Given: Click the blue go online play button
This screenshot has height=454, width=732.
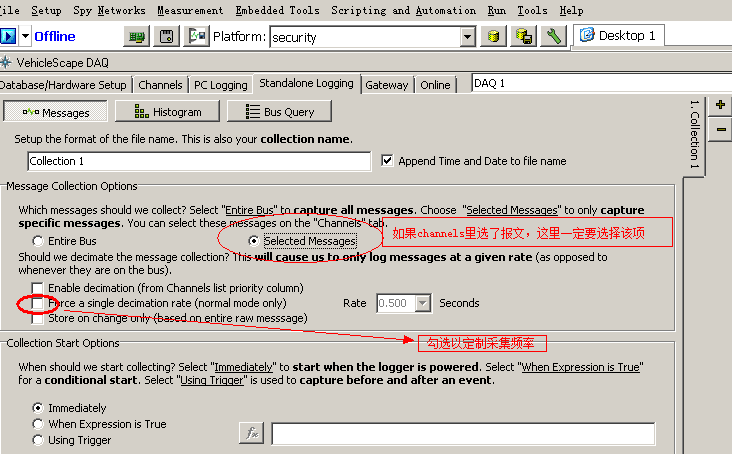Looking at the screenshot, I should [8, 36].
